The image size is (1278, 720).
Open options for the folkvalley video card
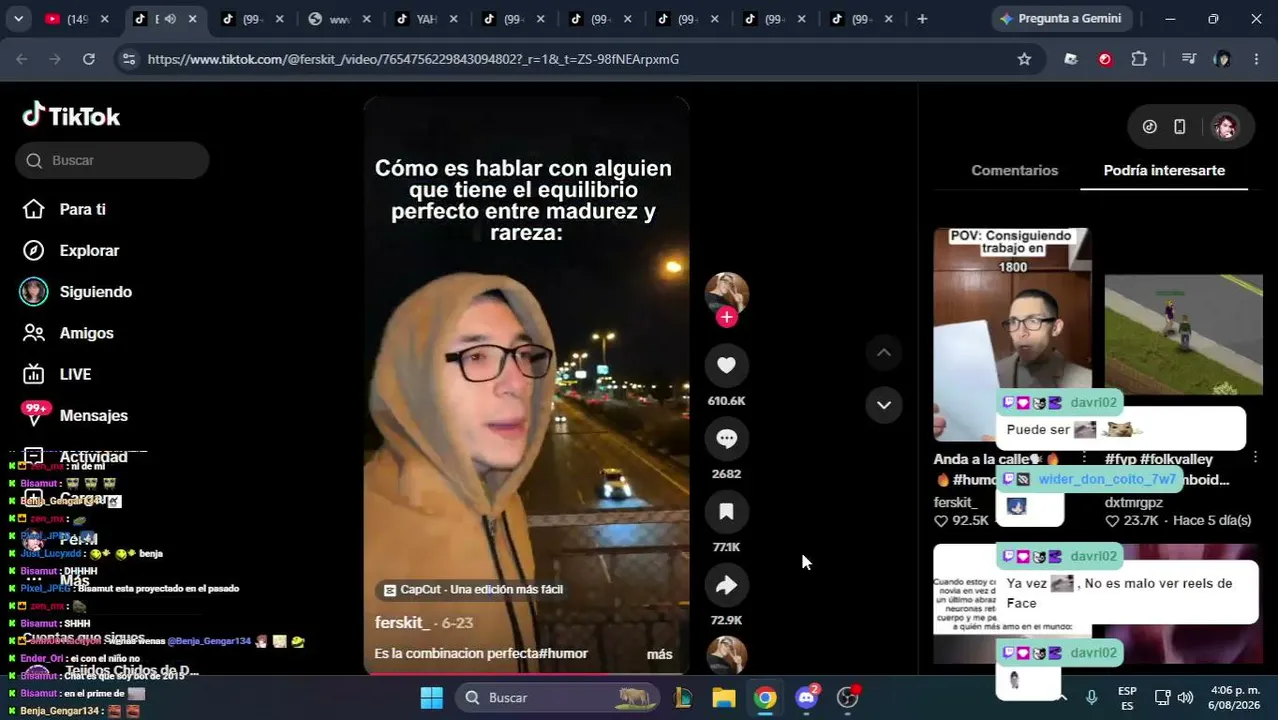tap(1255, 458)
